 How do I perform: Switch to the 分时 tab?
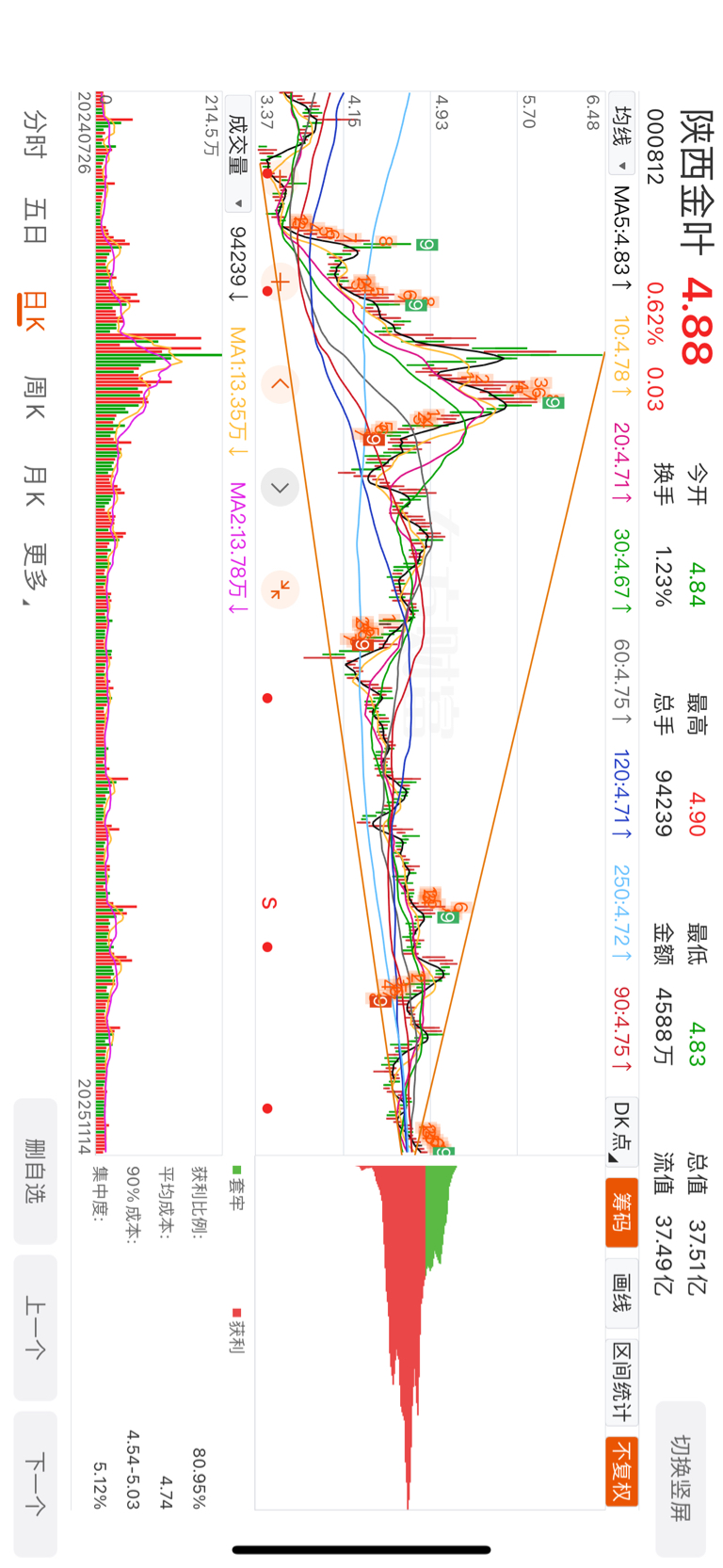[x=35, y=134]
